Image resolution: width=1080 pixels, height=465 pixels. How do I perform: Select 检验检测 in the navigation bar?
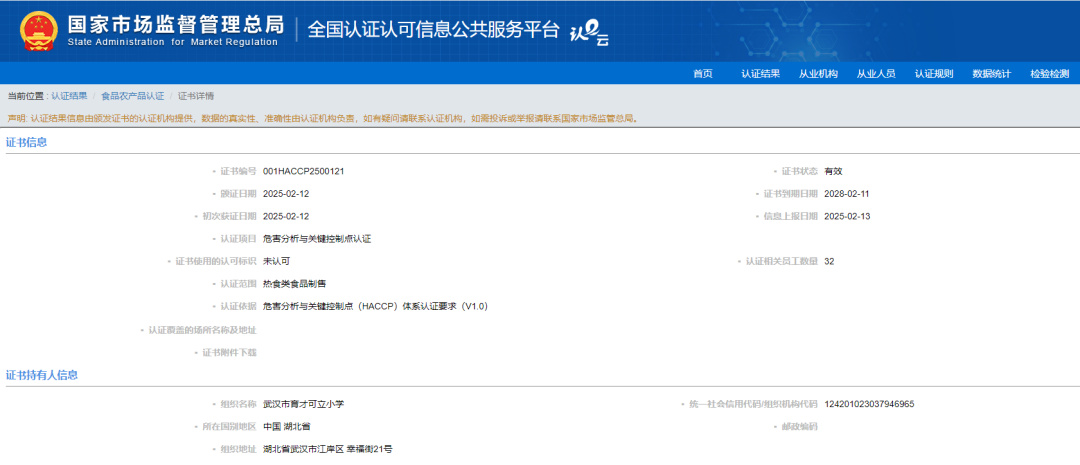coord(1049,74)
